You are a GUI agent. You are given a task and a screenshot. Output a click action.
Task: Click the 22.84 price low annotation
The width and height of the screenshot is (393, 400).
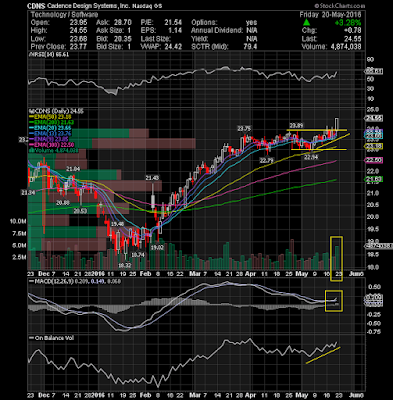pos(311,157)
